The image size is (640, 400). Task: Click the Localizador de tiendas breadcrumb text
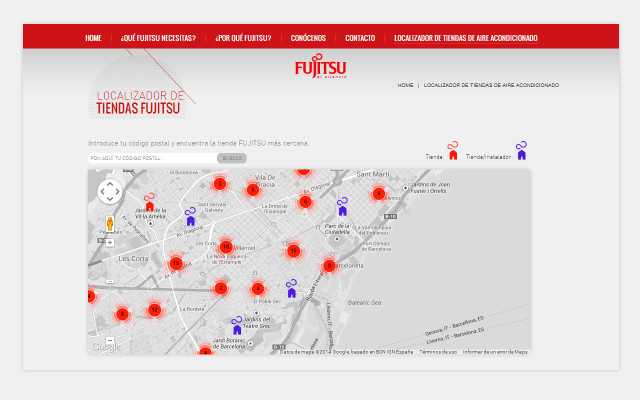(x=491, y=85)
